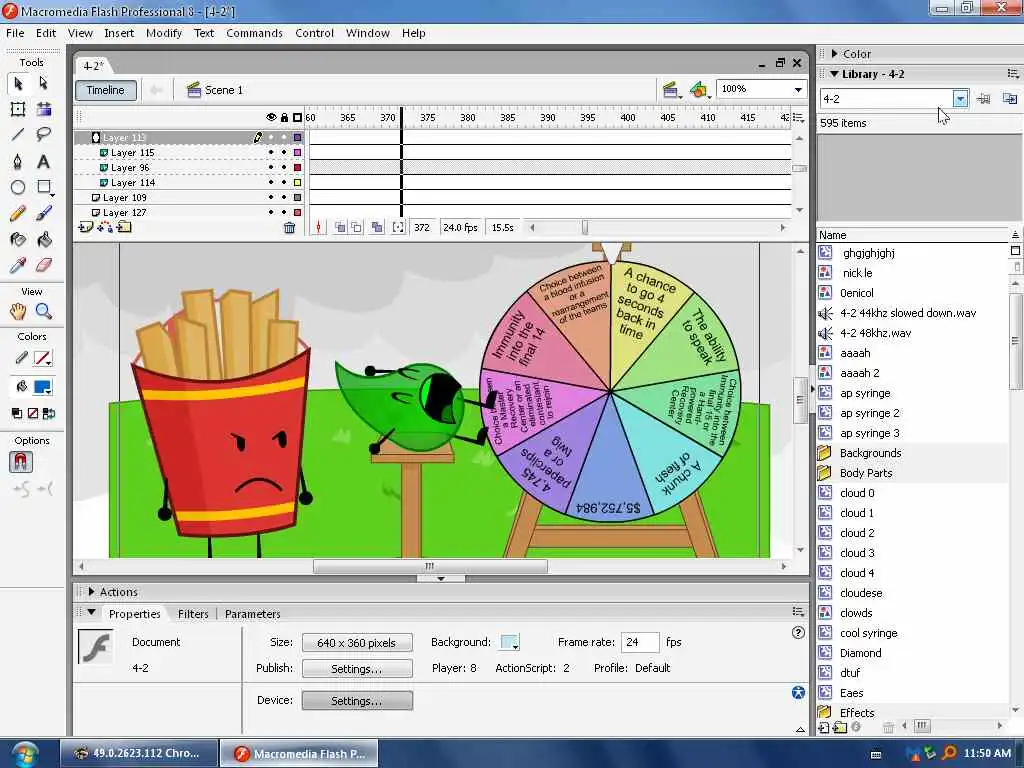The image size is (1024, 768).
Task: Select the Pen tool
Action: coord(18,161)
